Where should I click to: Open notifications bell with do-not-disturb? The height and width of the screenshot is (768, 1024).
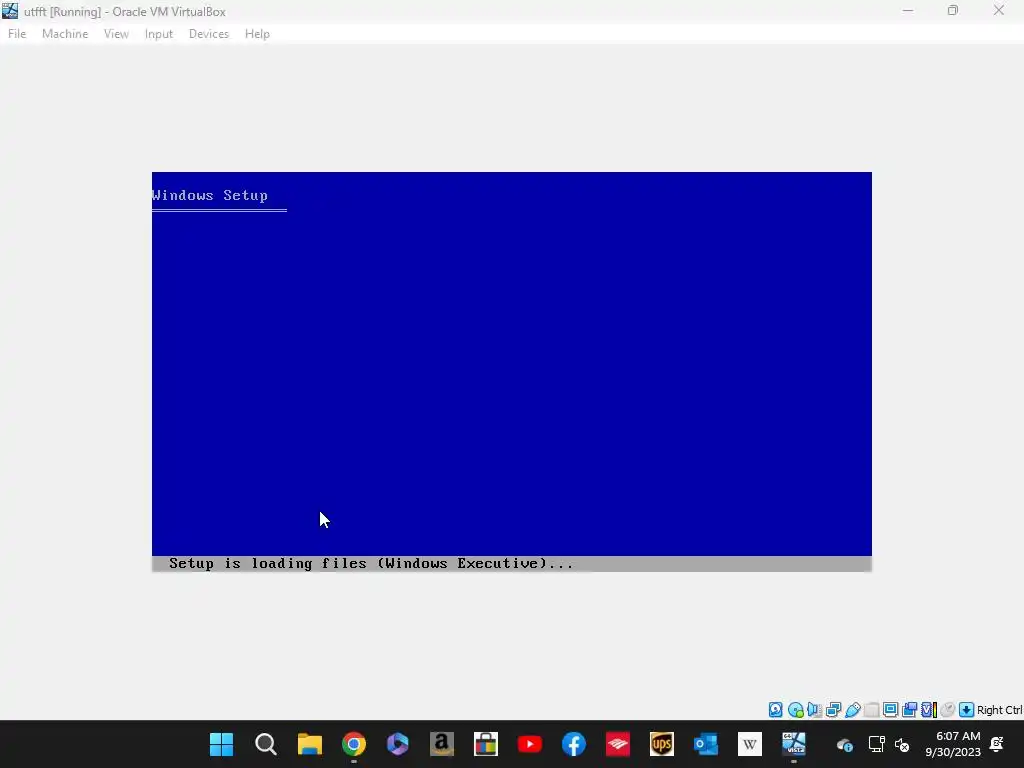[997, 744]
